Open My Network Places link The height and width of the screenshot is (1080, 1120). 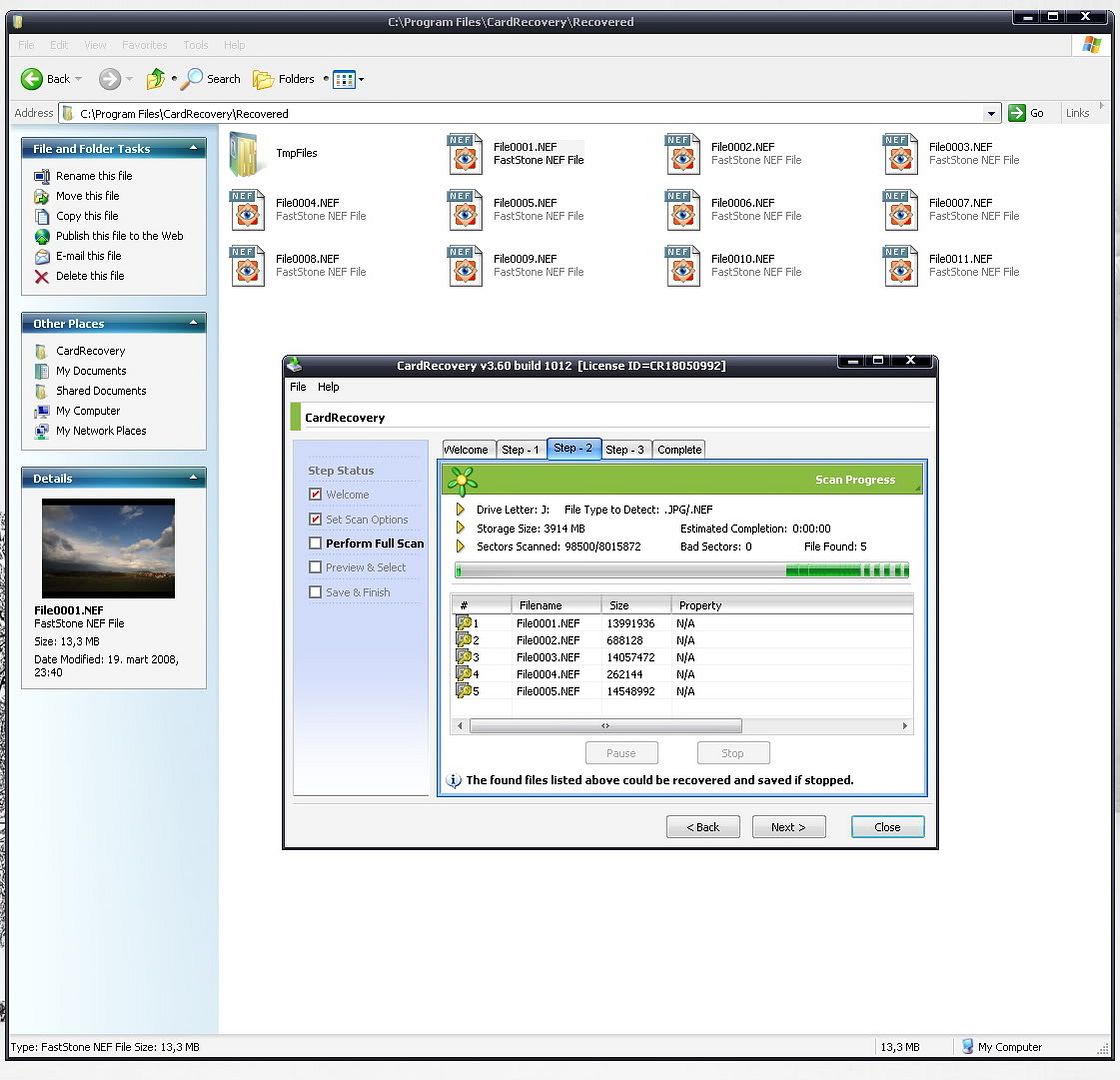tap(101, 431)
